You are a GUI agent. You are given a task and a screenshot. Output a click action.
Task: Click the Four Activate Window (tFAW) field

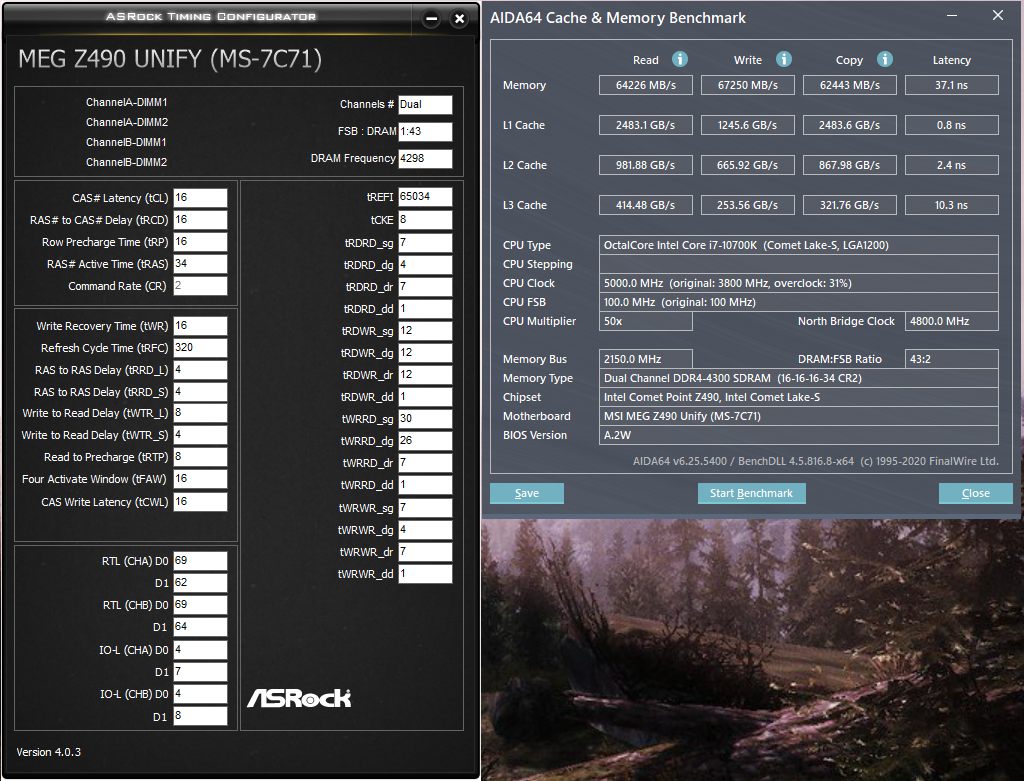200,479
